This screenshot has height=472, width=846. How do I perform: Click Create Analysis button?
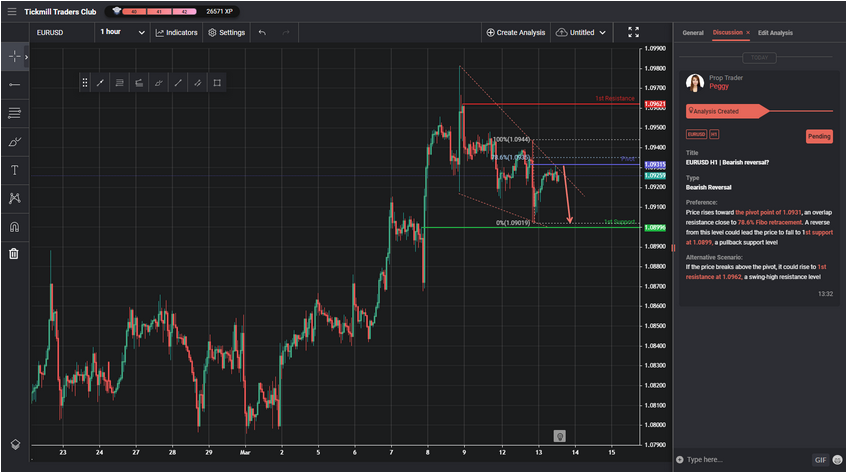516,32
